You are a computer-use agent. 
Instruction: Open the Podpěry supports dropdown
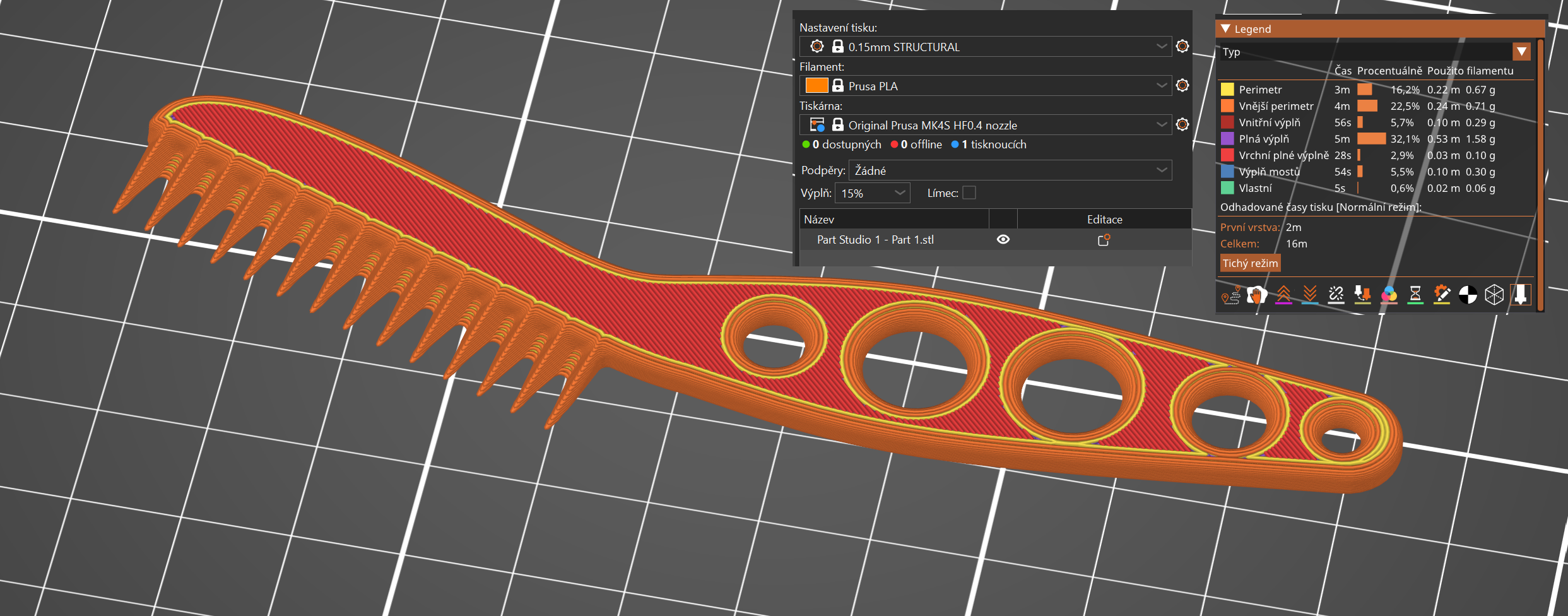pyautogui.click(x=1010, y=170)
